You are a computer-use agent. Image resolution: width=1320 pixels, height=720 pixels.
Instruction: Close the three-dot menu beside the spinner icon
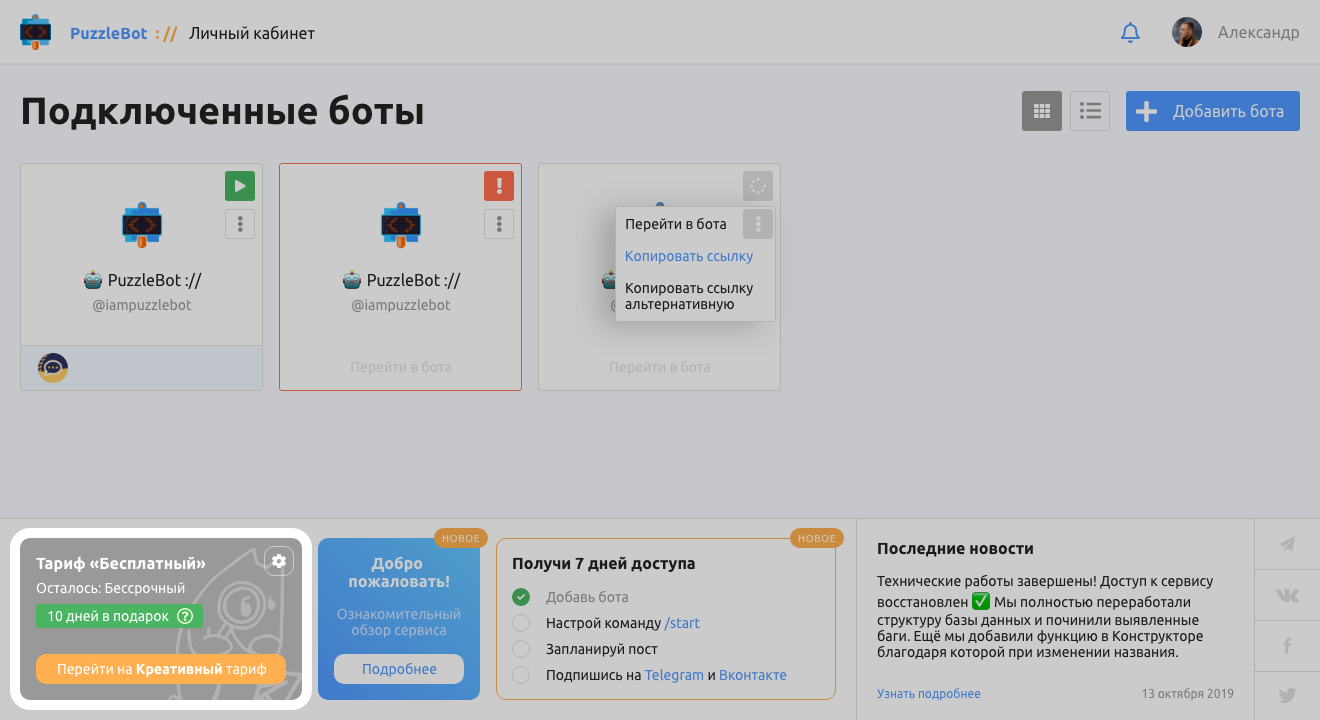tap(758, 224)
